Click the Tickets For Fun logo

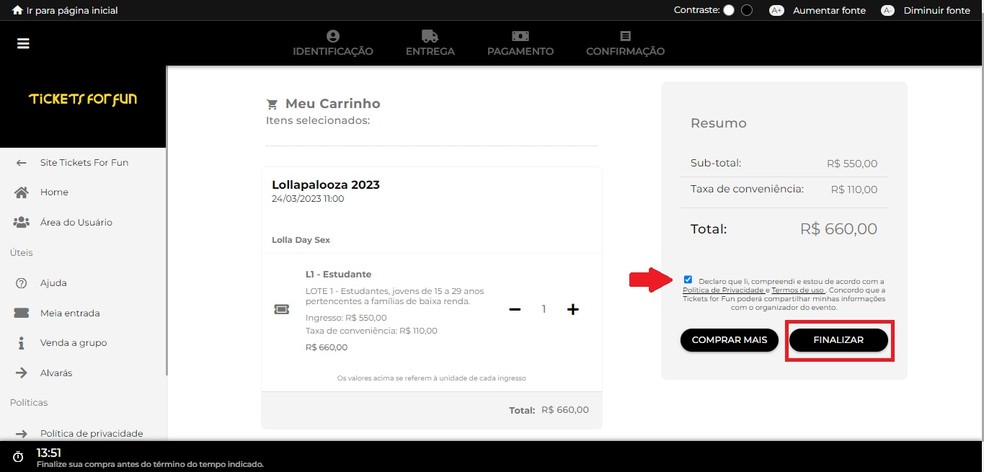[83, 98]
